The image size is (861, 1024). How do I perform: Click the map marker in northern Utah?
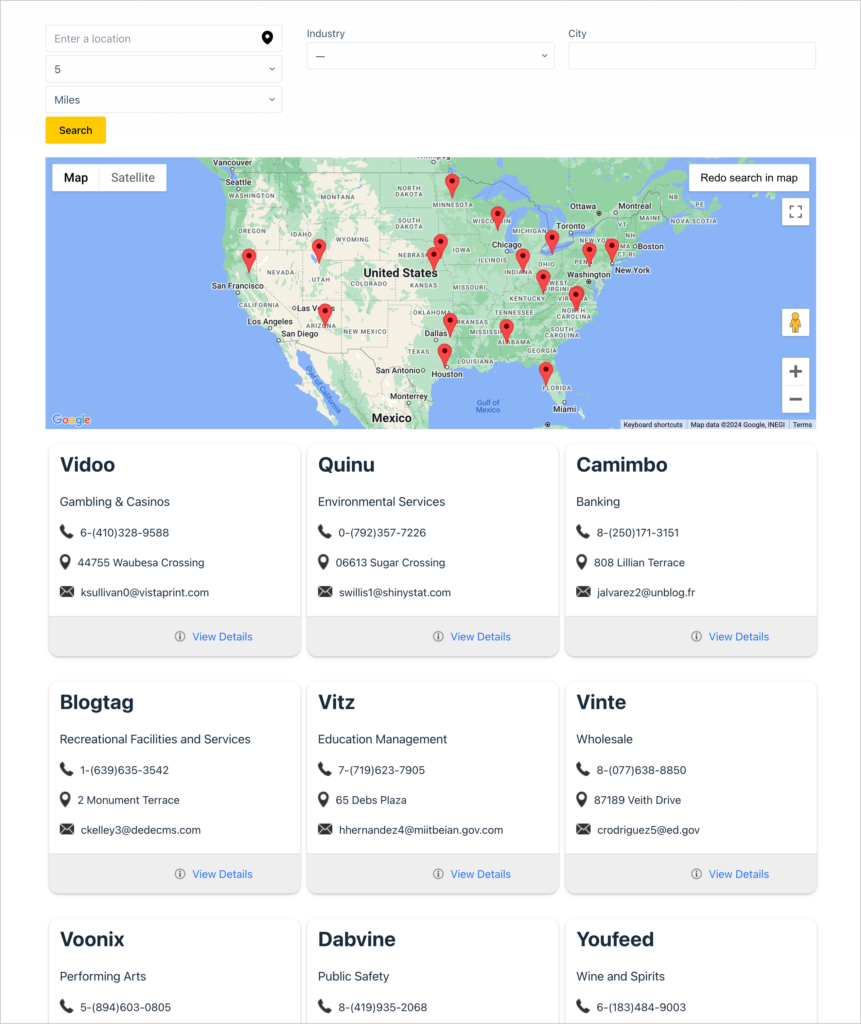pyautogui.click(x=318, y=251)
